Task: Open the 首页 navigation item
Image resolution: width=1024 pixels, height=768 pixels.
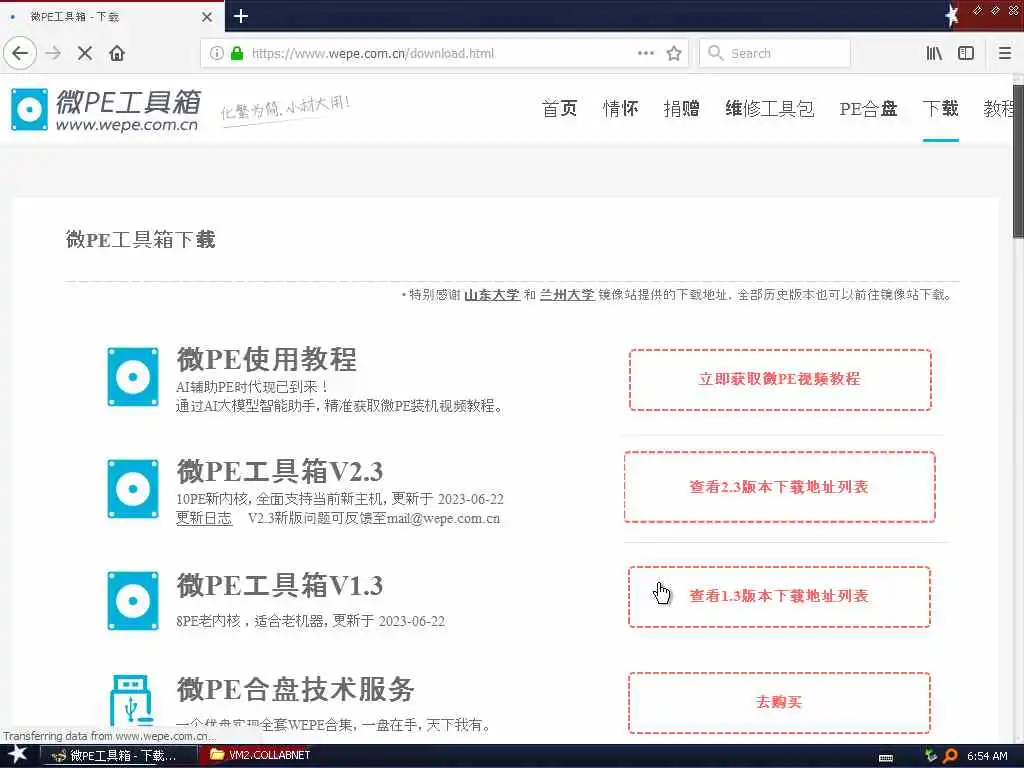Action: (560, 108)
